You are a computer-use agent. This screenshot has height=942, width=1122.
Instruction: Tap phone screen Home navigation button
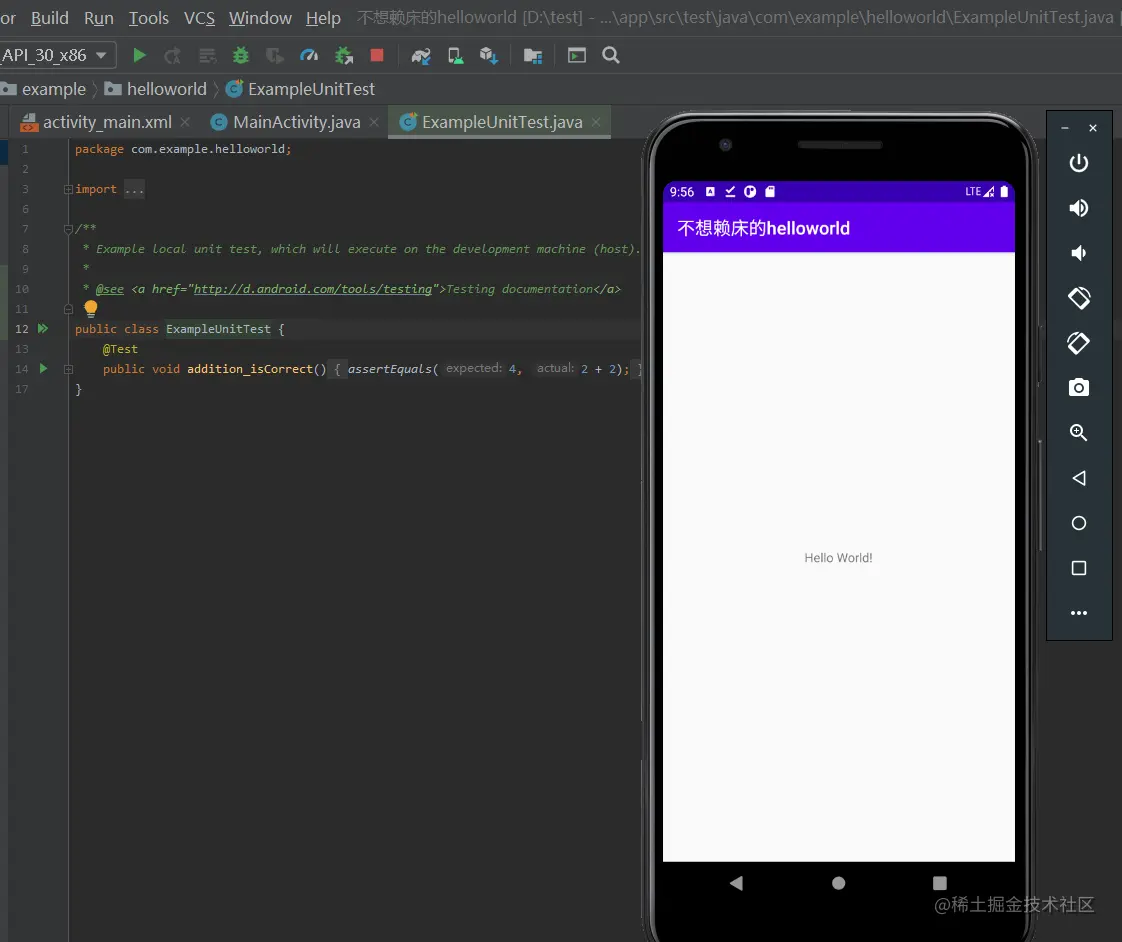tap(839, 883)
